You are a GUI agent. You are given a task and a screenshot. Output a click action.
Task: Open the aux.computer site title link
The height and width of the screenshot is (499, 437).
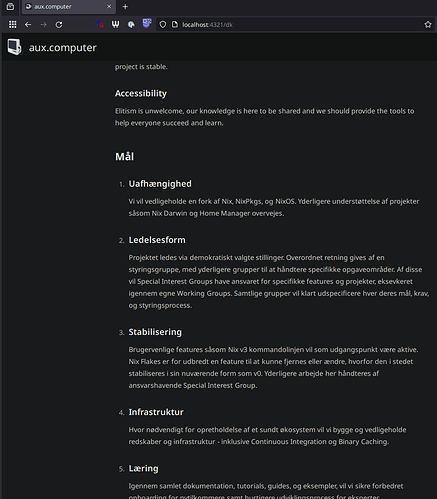[x=62, y=47]
